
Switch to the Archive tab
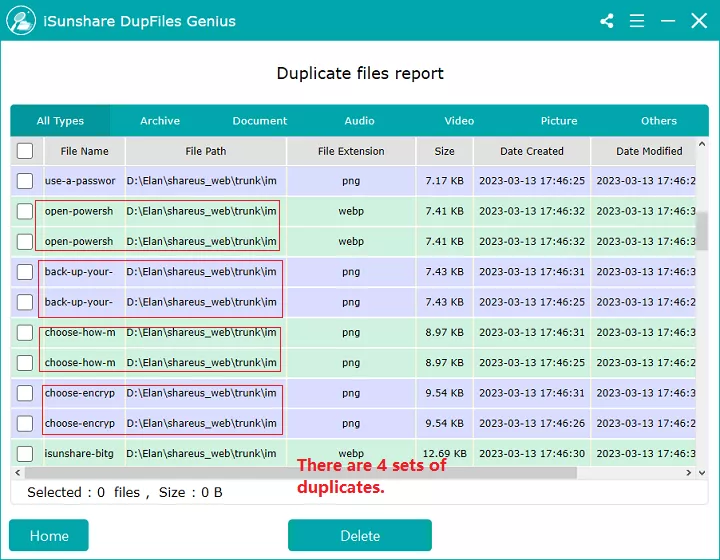click(x=160, y=121)
